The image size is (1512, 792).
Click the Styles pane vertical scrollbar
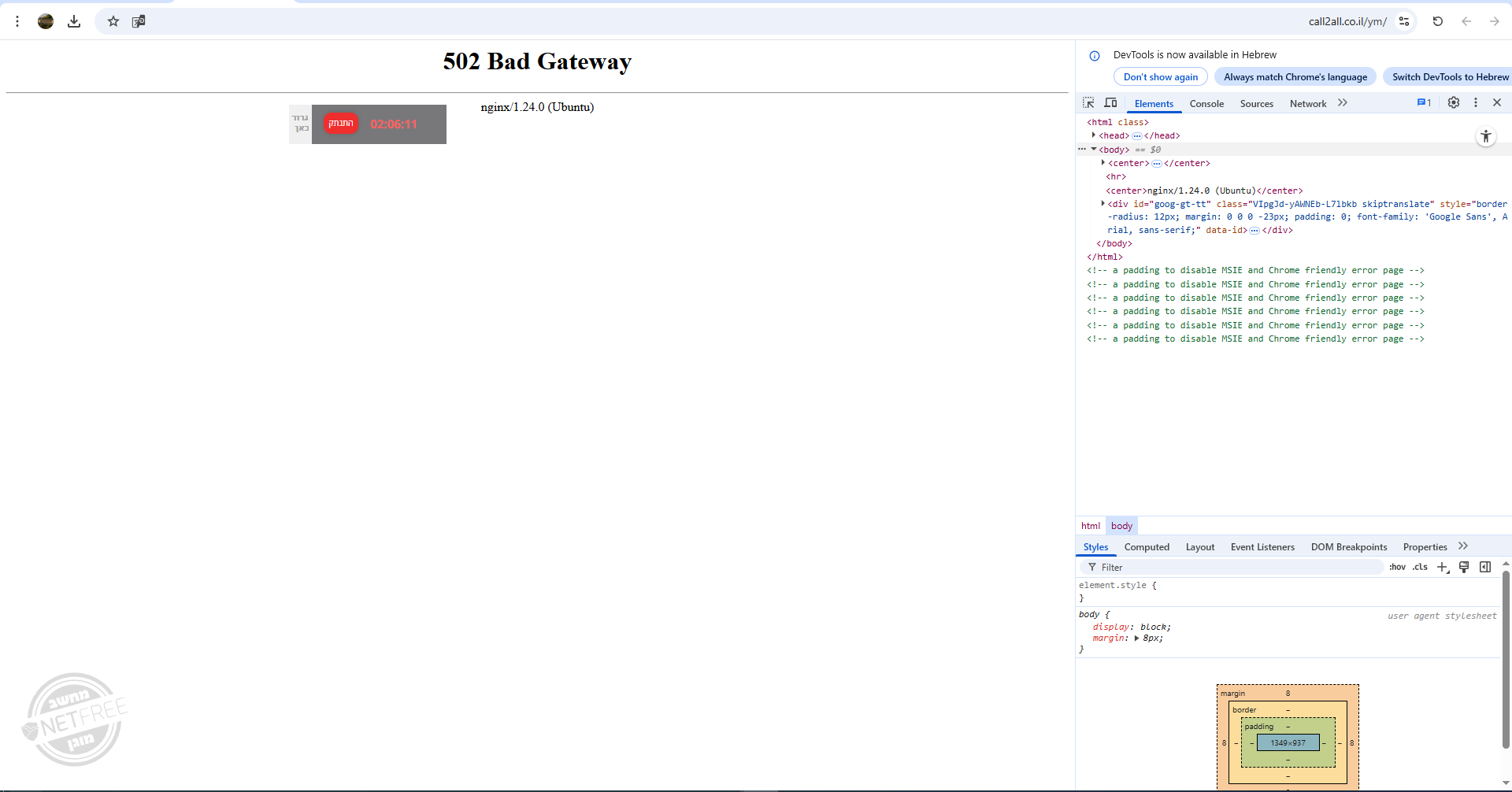(1506, 661)
